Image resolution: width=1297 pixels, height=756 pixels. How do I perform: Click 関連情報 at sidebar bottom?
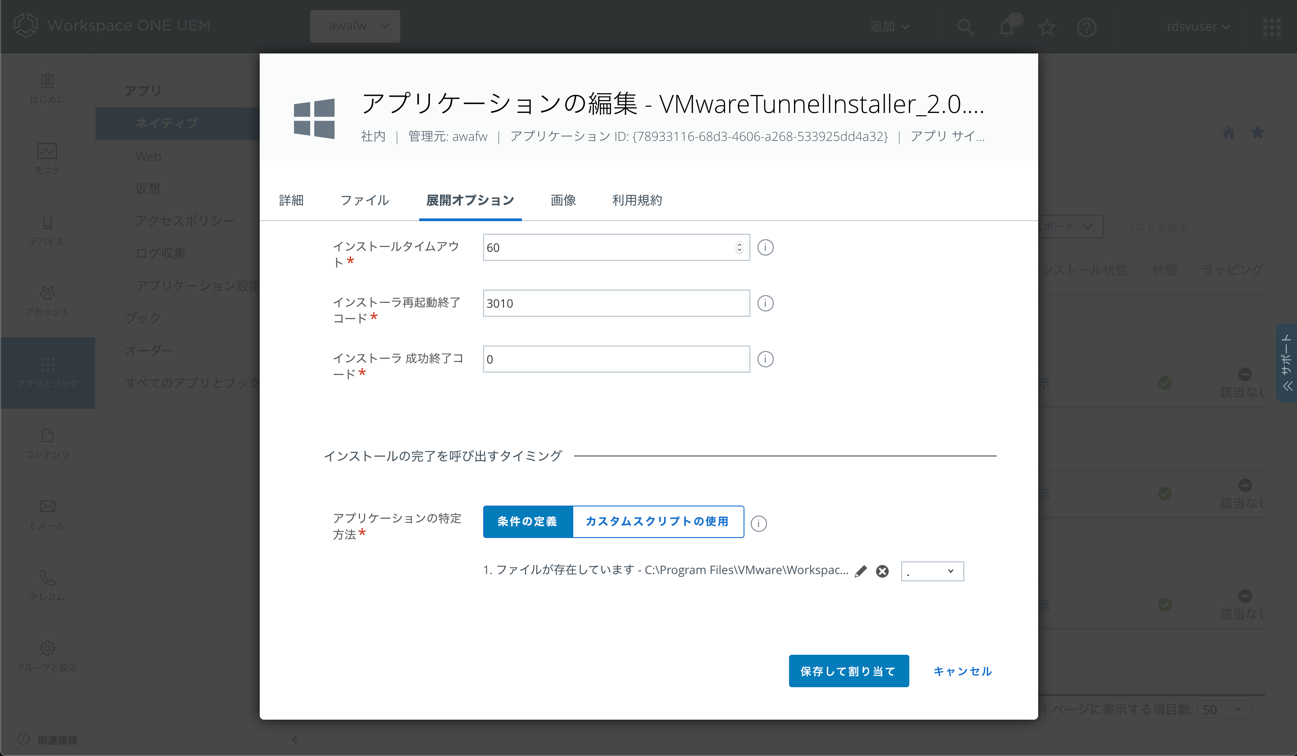48,740
